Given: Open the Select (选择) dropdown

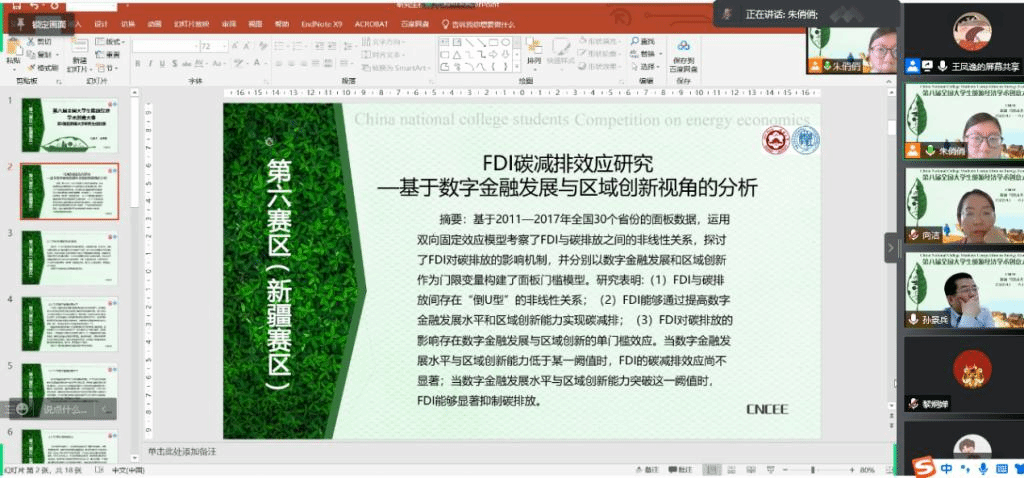Looking at the screenshot, I should point(645,67).
